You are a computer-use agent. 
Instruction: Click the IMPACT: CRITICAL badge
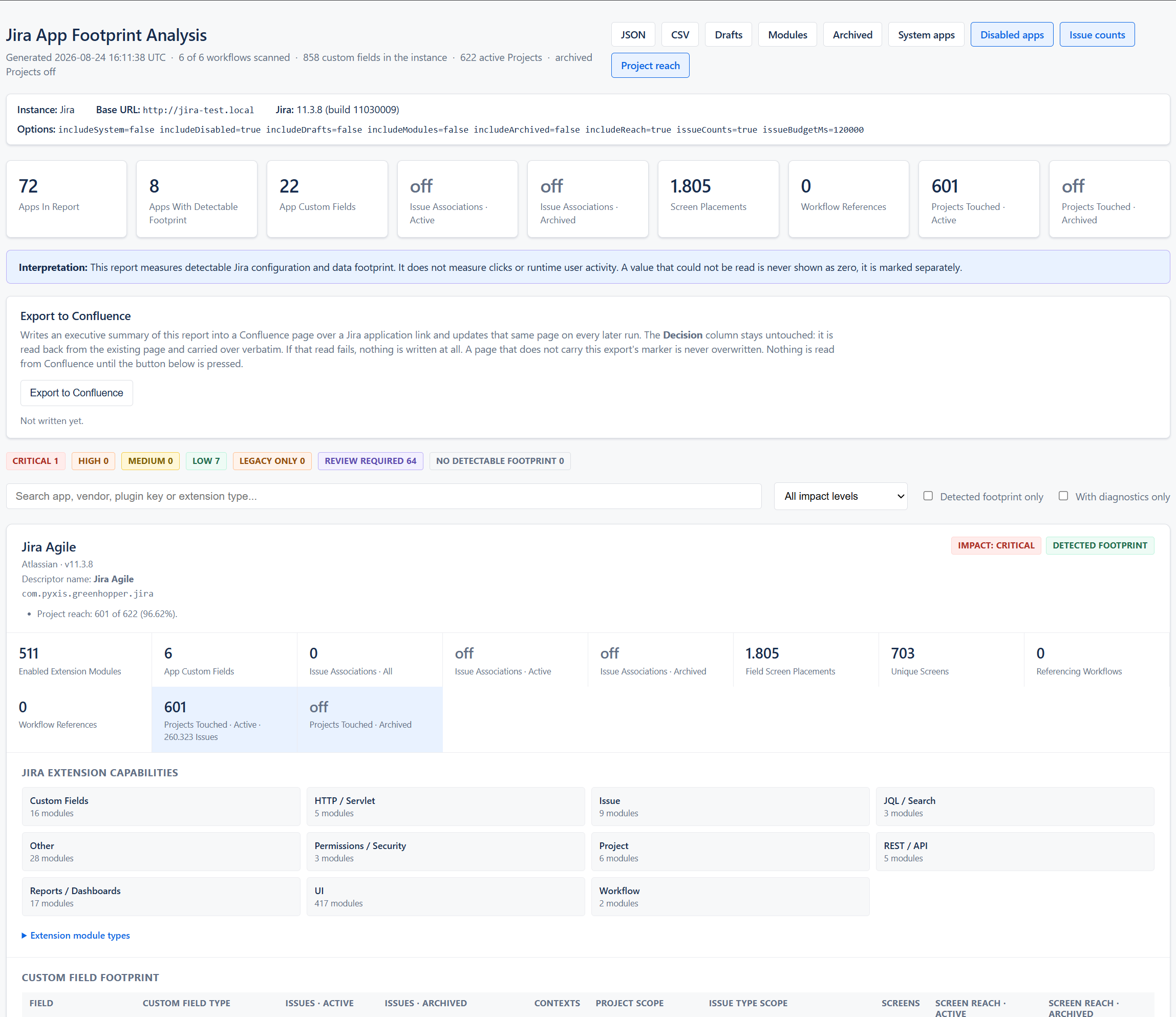point(996,546)
